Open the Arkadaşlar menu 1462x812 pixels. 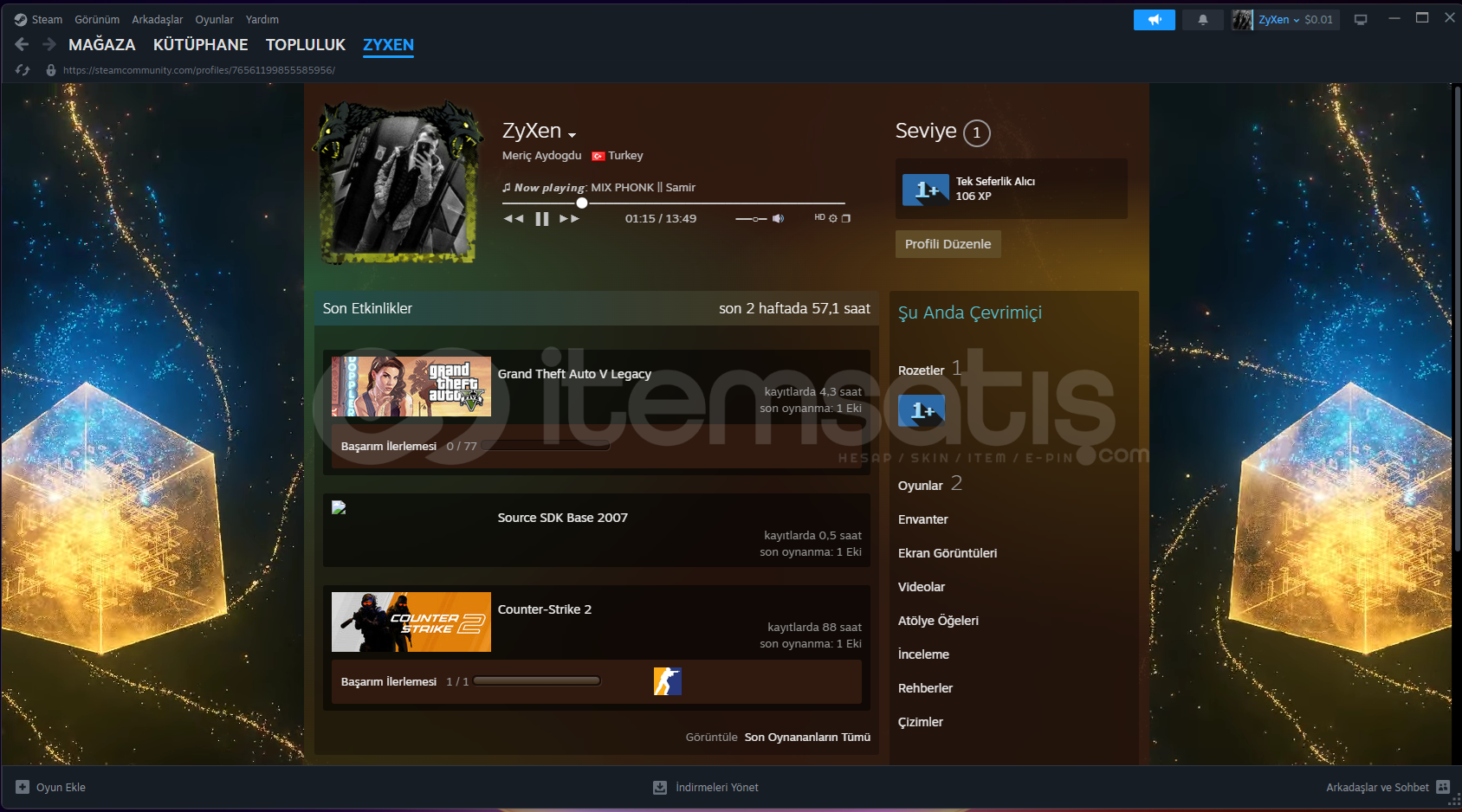click(x=158, y=19)
